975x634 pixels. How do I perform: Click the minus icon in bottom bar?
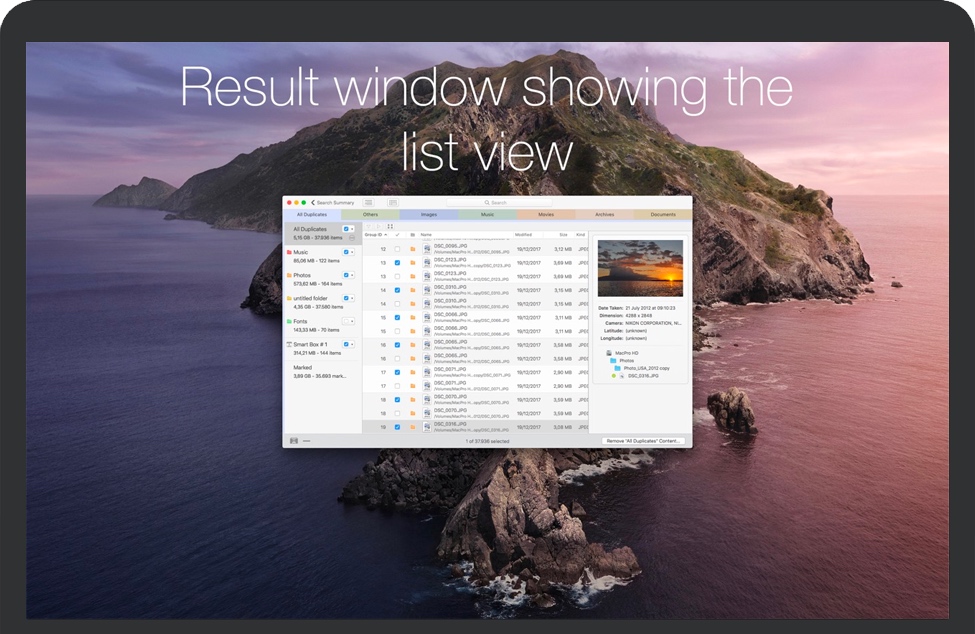tap(306, 440)
